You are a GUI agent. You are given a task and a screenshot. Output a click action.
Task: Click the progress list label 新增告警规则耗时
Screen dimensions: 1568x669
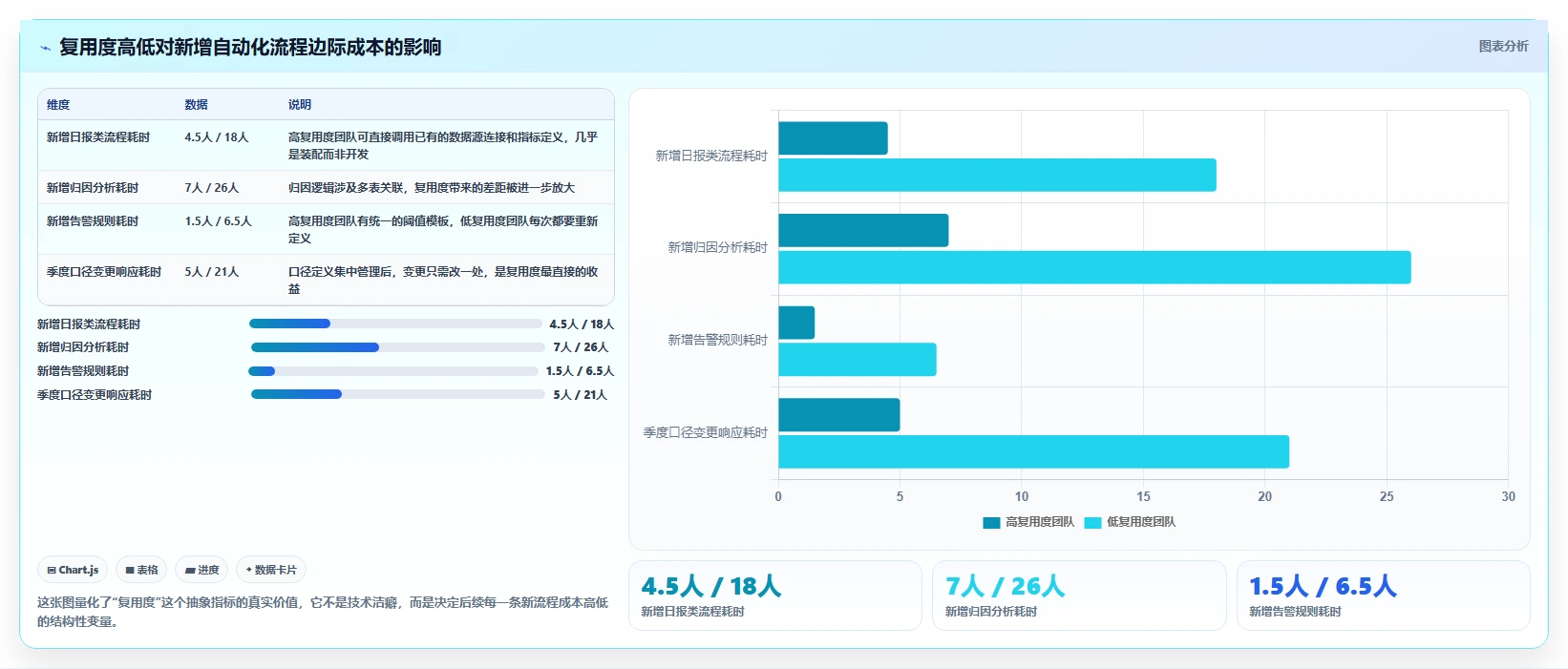point(83,371)
